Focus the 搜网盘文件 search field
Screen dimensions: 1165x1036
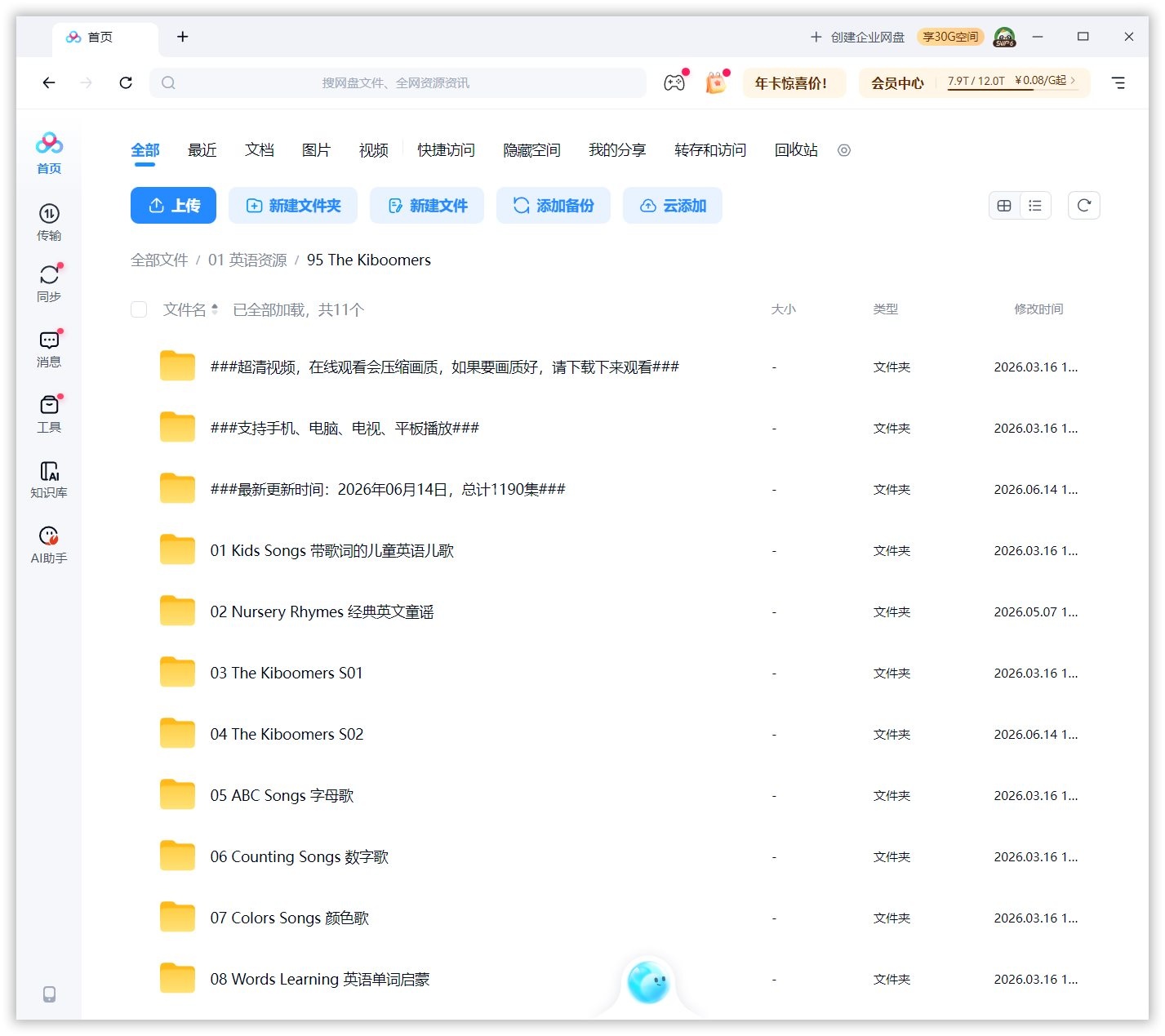tap(398, 82)
